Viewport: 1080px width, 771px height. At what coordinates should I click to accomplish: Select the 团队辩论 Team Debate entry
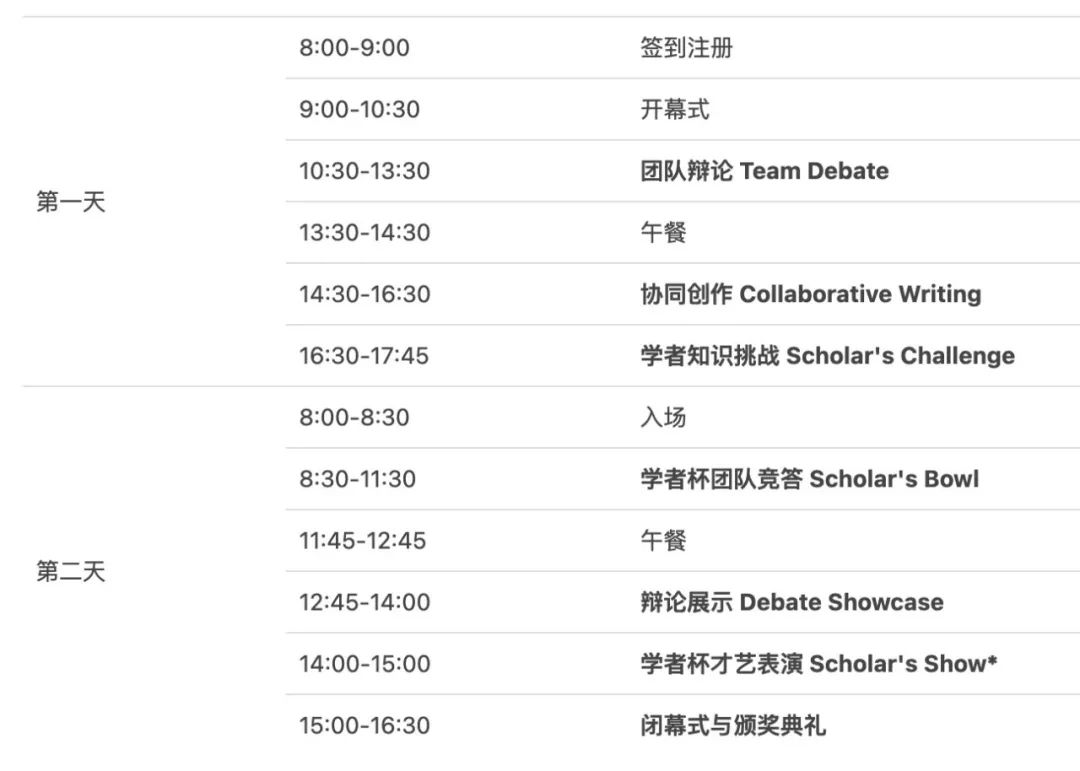tap(764, 171)
